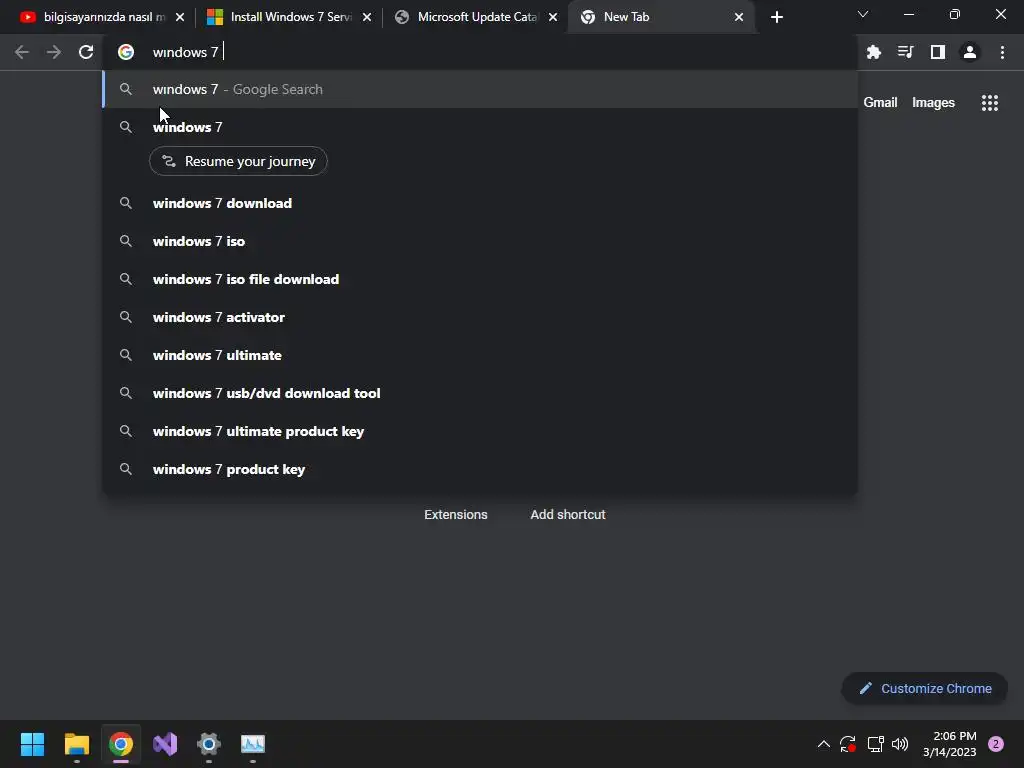Open a new tab with plus button

click(776, 17)
